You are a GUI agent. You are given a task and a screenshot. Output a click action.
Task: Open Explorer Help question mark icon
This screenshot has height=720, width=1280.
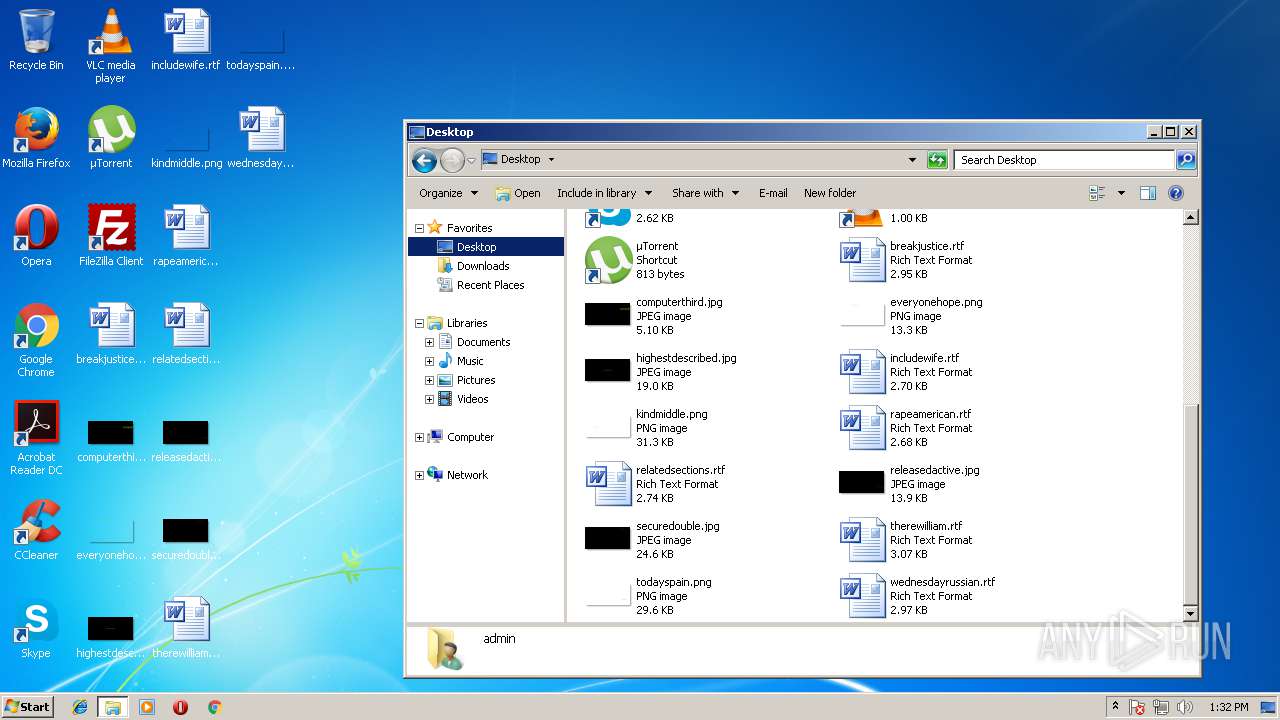tap(1176, 193)
